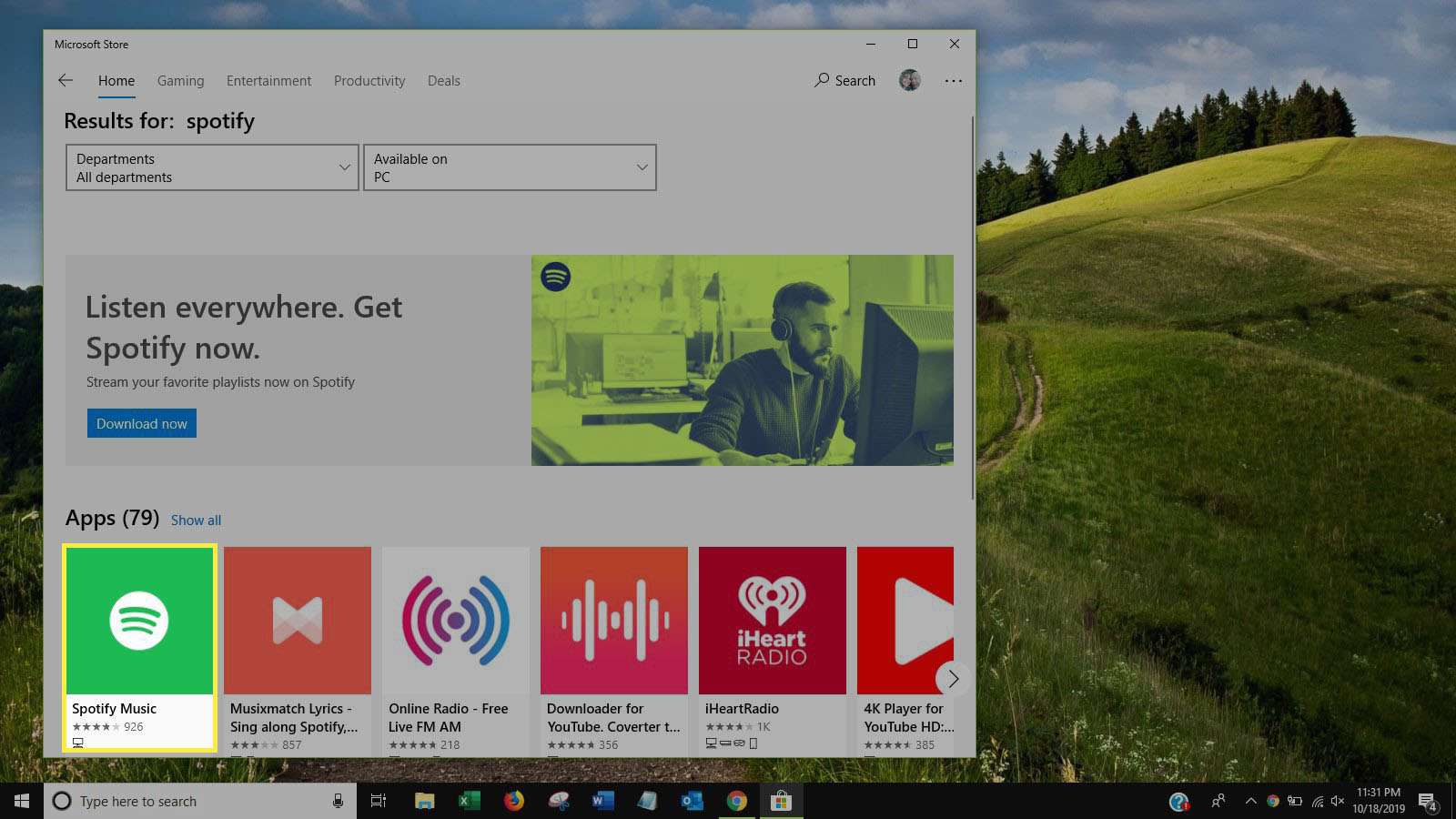Launch Excel from the taskbar
The height and width of the screenshot is (819, 1456).
point(469,801)
